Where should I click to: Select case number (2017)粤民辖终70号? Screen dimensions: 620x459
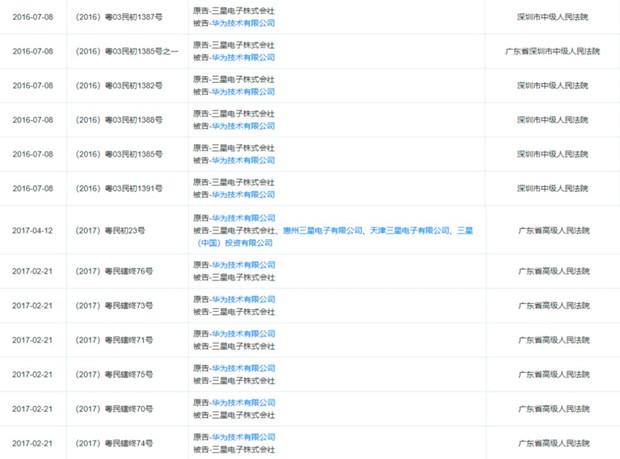click(x=114, y=409)
